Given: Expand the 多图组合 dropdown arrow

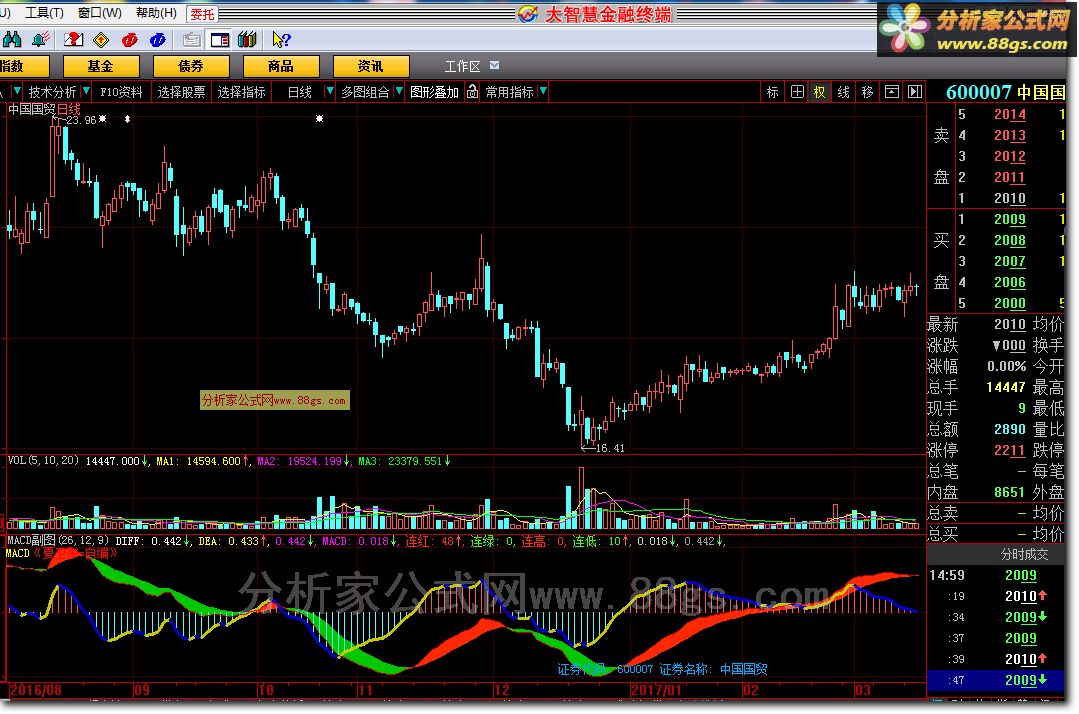Looking at the screenshot, I should coord(398,91).
